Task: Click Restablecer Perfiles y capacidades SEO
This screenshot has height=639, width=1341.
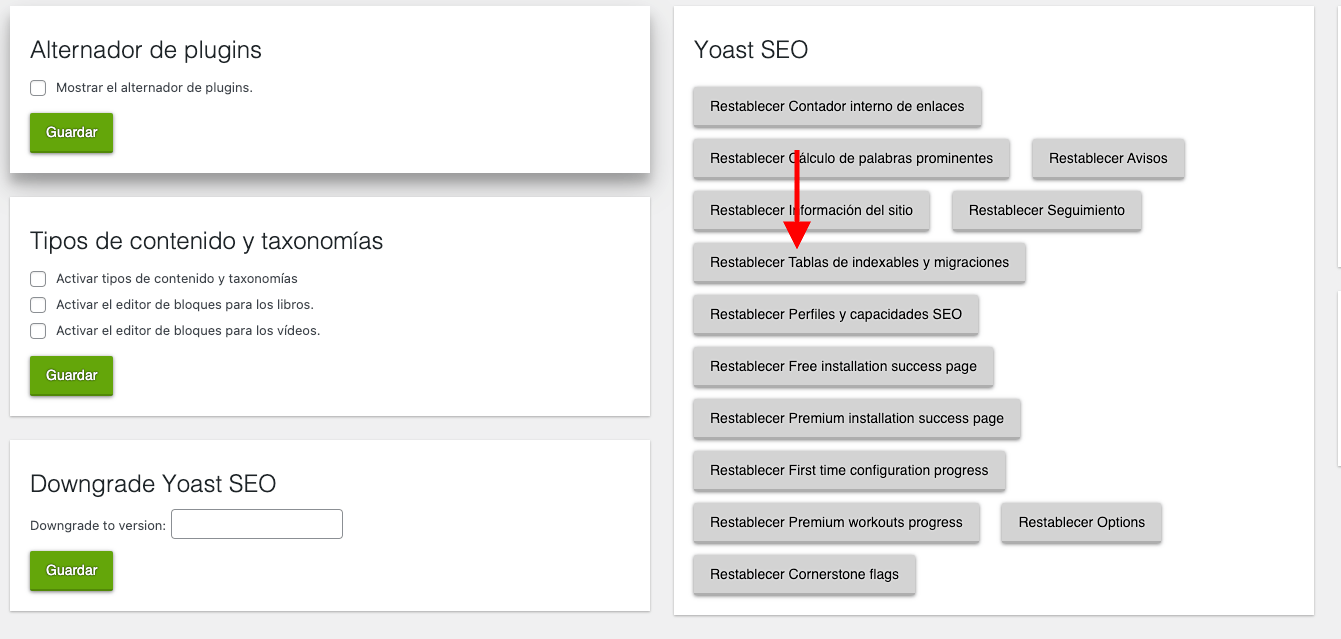Action: 835,314
